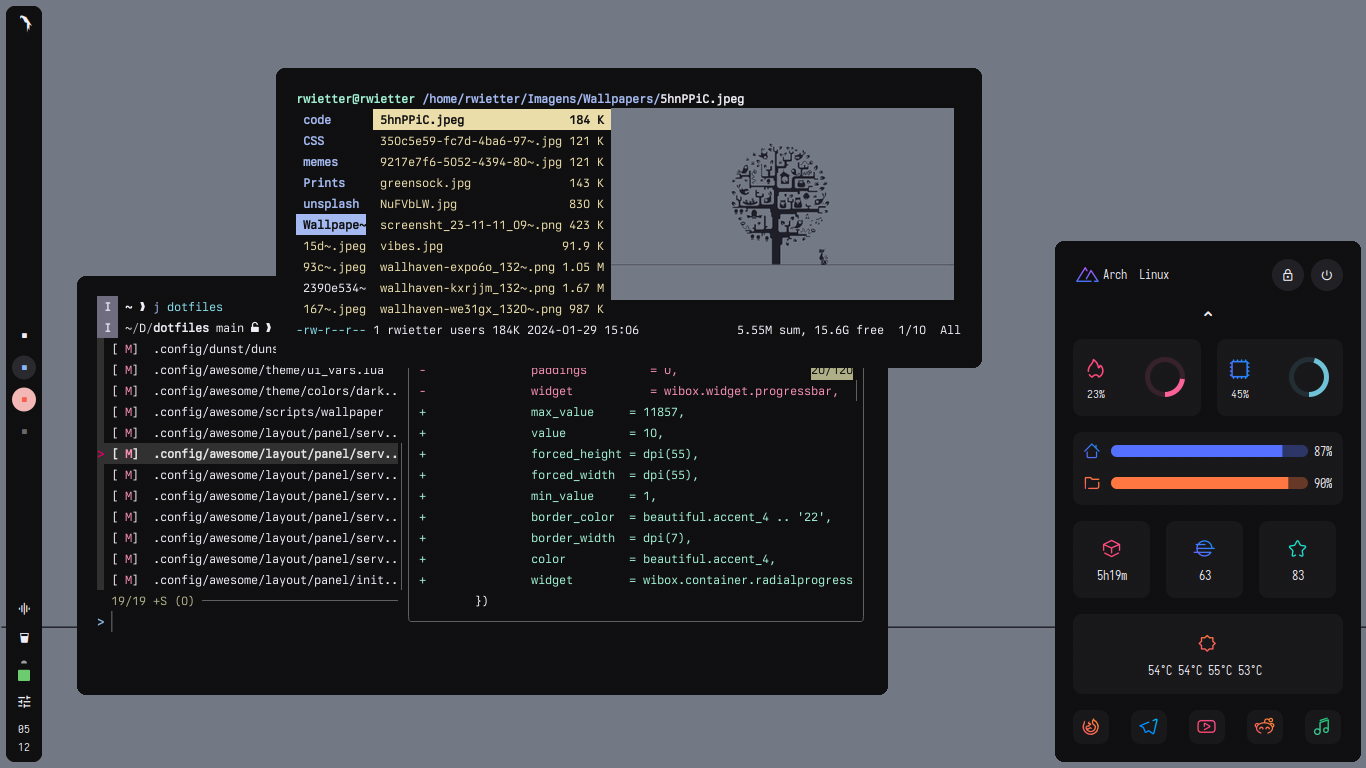The height and width of the screenshot is (768, 1366).
Task: Select the .config/dunst entry in file list
Action: pyautogui.click(x=190, y=349)
